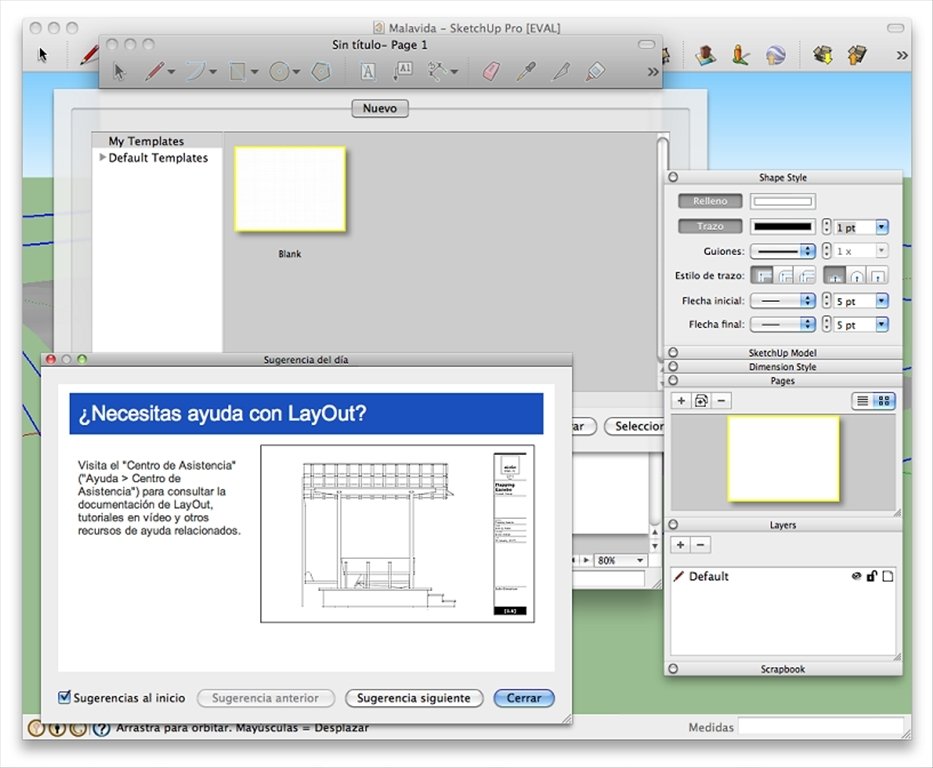Open the Flecha inicial arrow dropdown
Viewport: 933px width, 768px height.
pyautogui.click(x=782, y=300)
